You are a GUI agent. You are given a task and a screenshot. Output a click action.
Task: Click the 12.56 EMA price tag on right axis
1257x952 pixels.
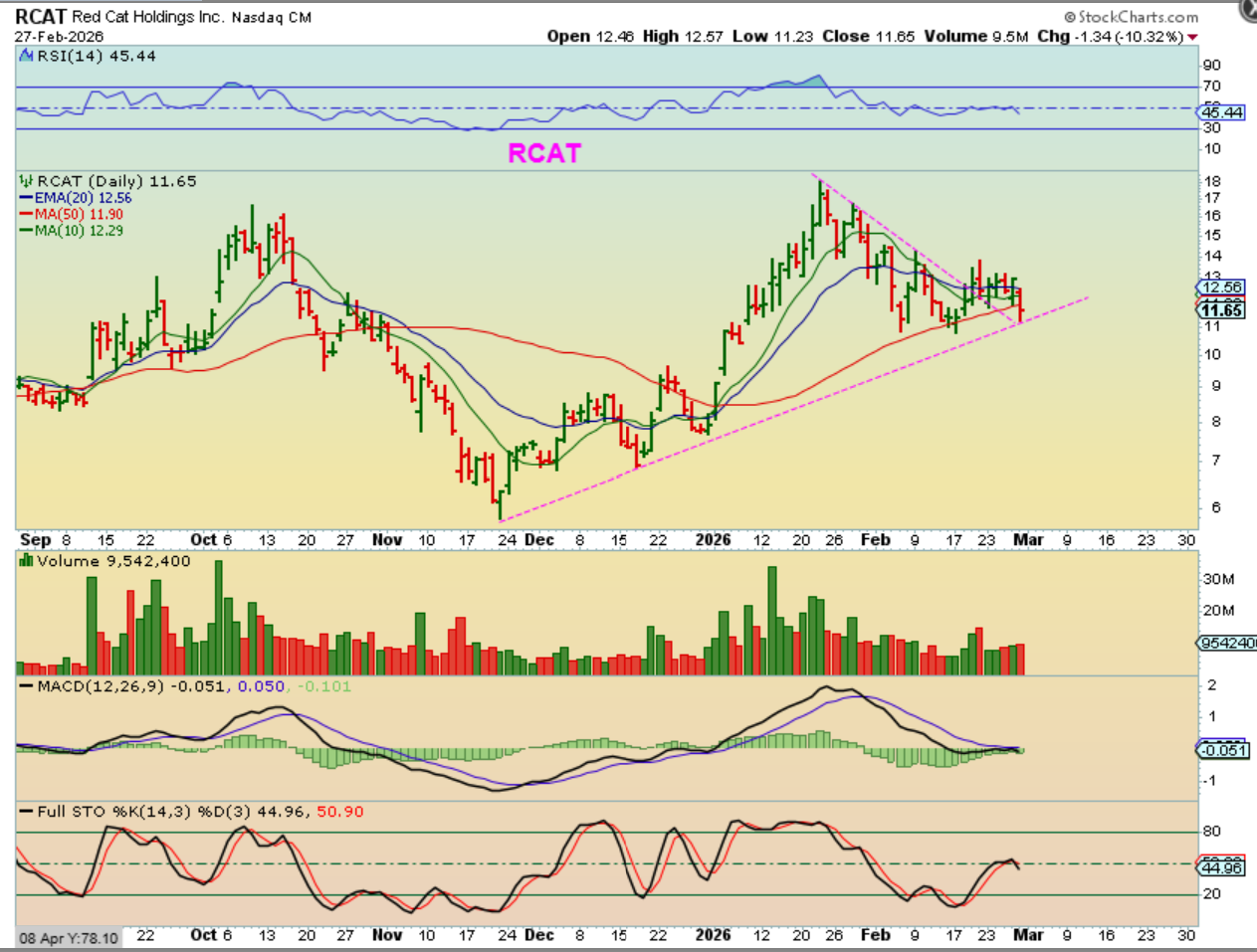pos(1222,287)
